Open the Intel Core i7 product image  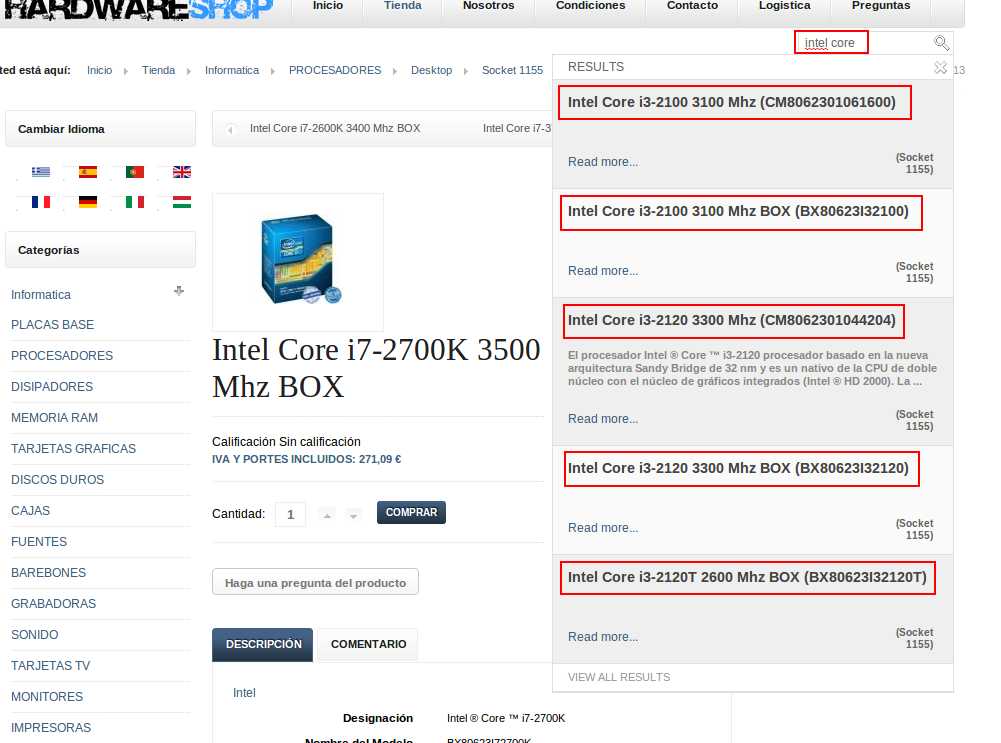point(298,262)
